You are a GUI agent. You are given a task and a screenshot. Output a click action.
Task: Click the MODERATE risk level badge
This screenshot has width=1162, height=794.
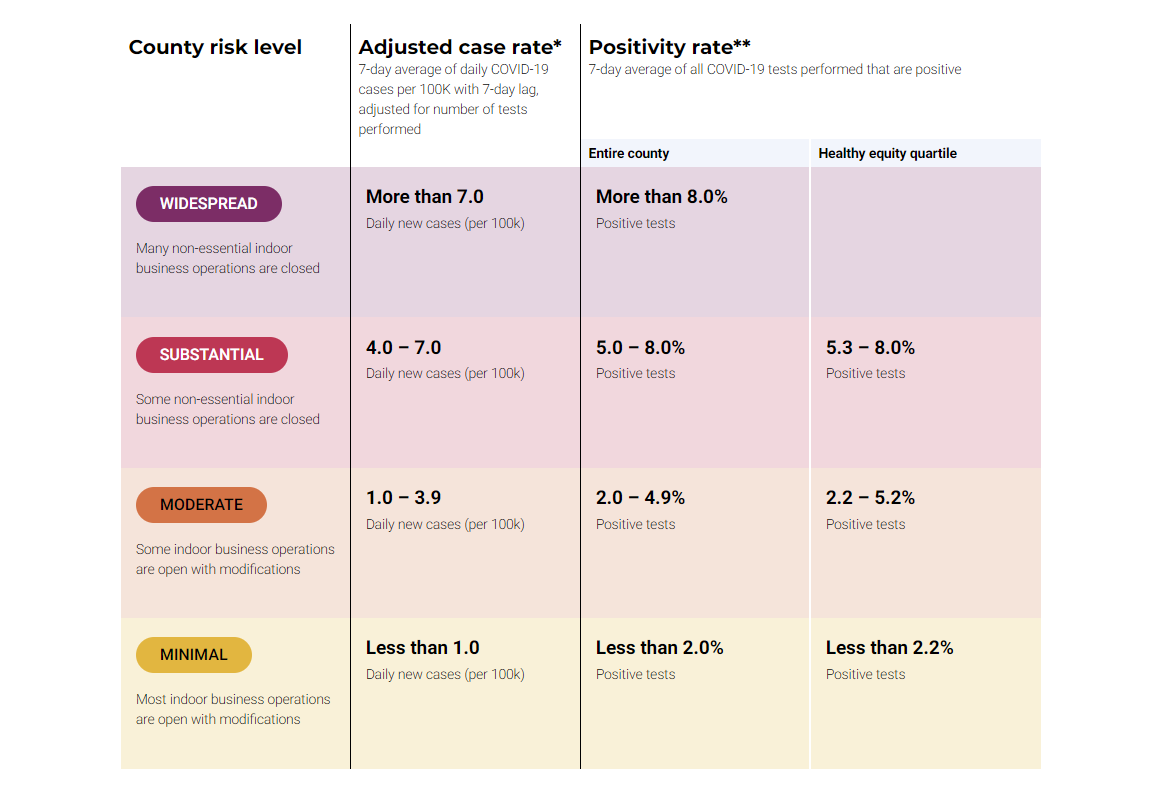(x=201, y=505)
